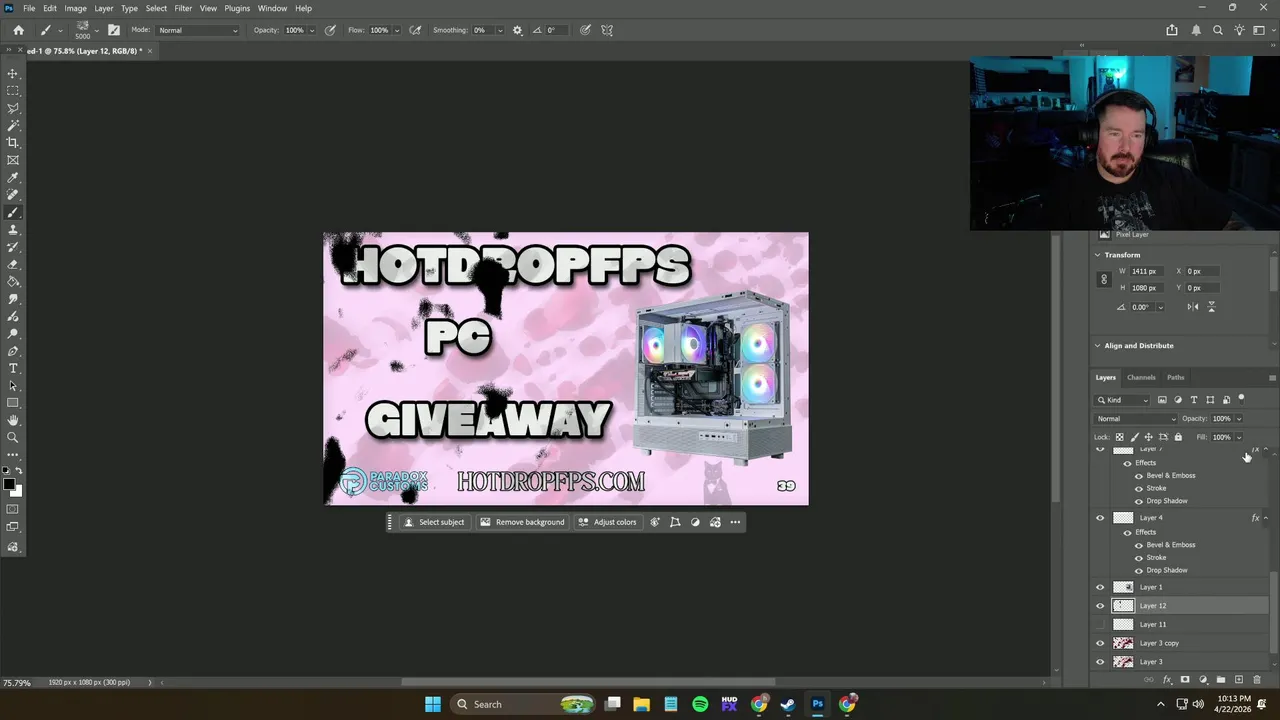Hide Layer 4 with its eye icon
This screenshot has width=1280, height=720.
(1100, 518)
